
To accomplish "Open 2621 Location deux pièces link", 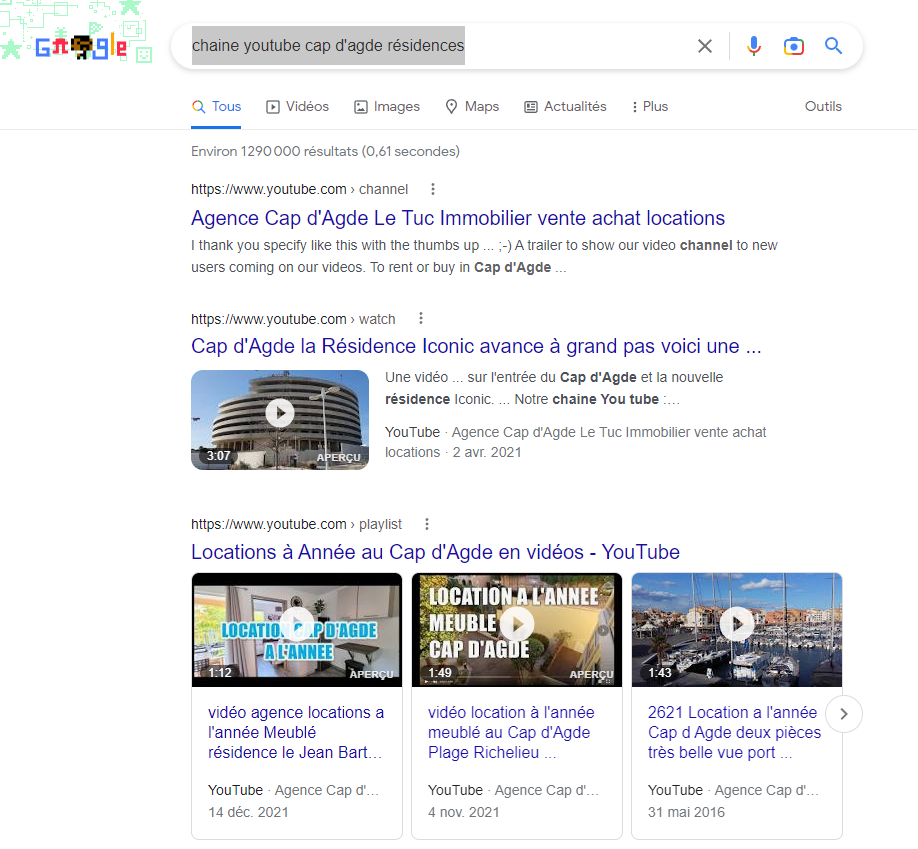I will [x=734, y=732].
